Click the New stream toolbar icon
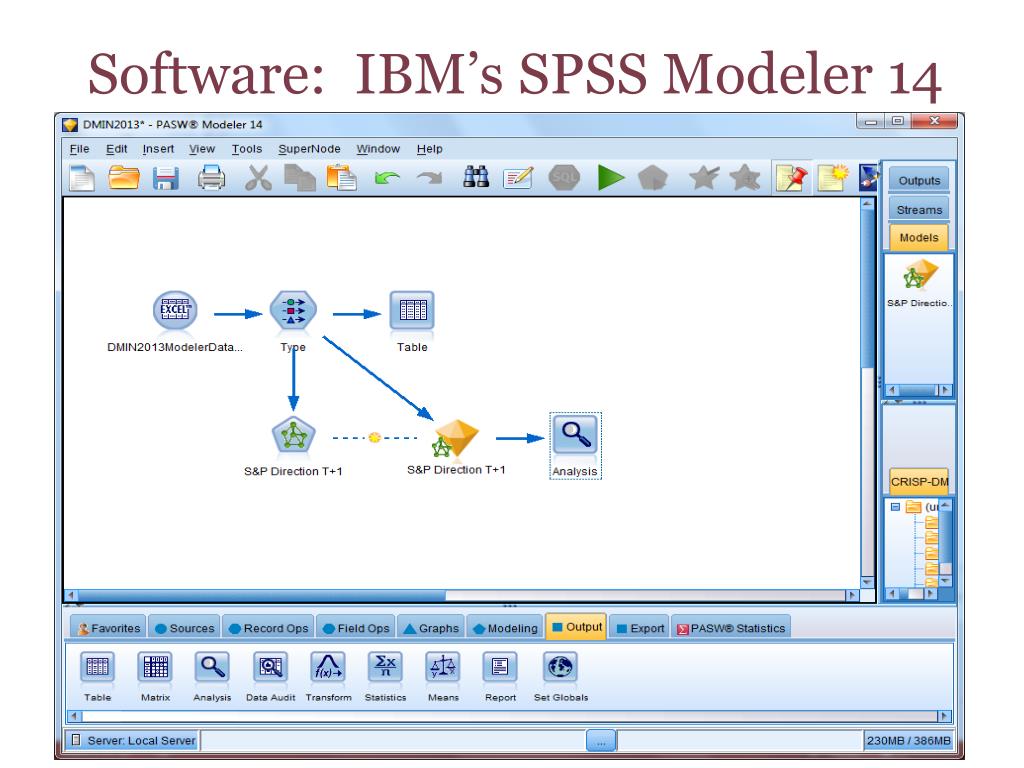Viewport: 1024px width, 768px height. pos(82,178)
